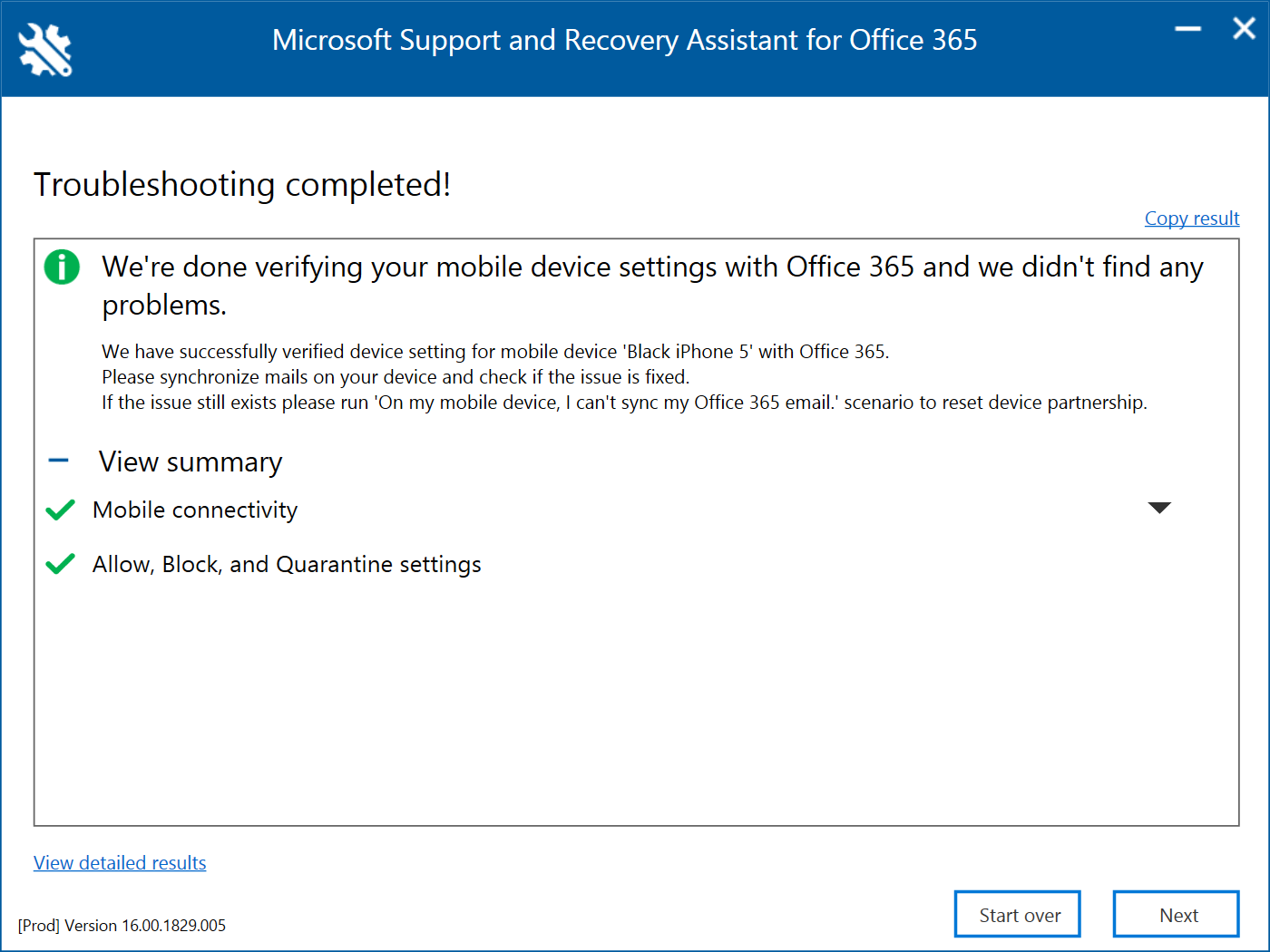Click the green checkmark beside Mobile connectivity

click(x=60, y=510)
